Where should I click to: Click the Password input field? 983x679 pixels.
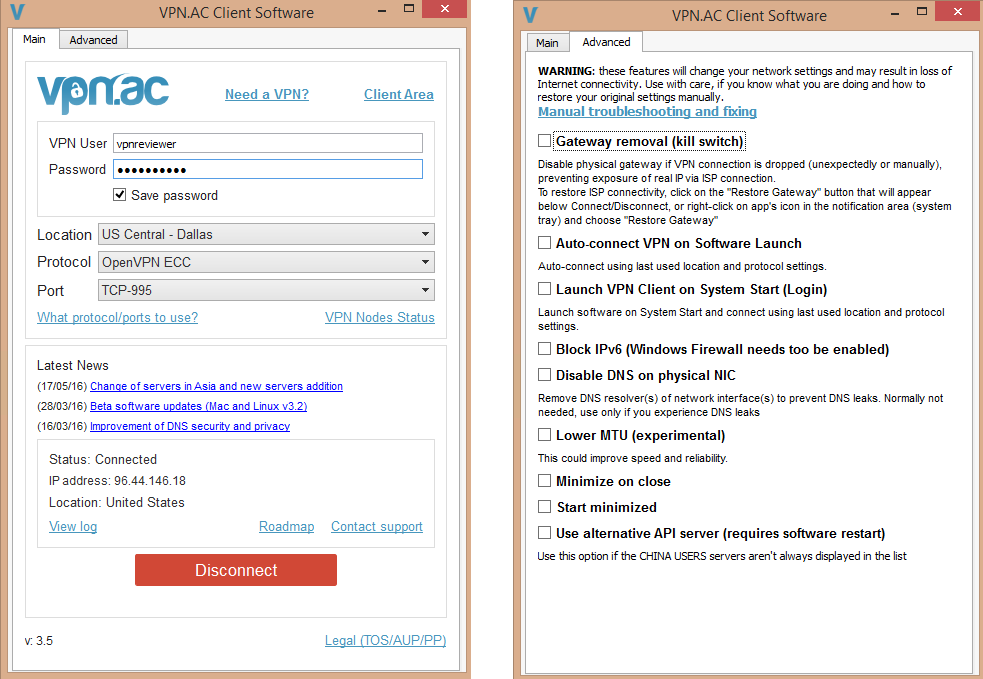point(268,169)
